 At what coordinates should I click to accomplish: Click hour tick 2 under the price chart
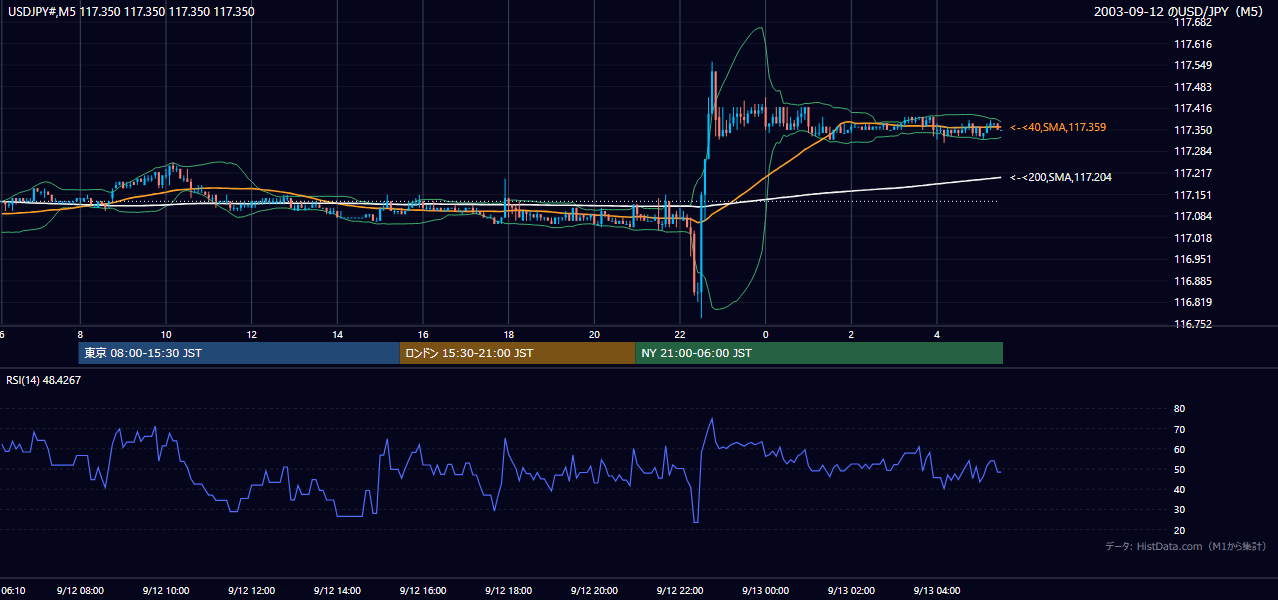pos(852,334)
